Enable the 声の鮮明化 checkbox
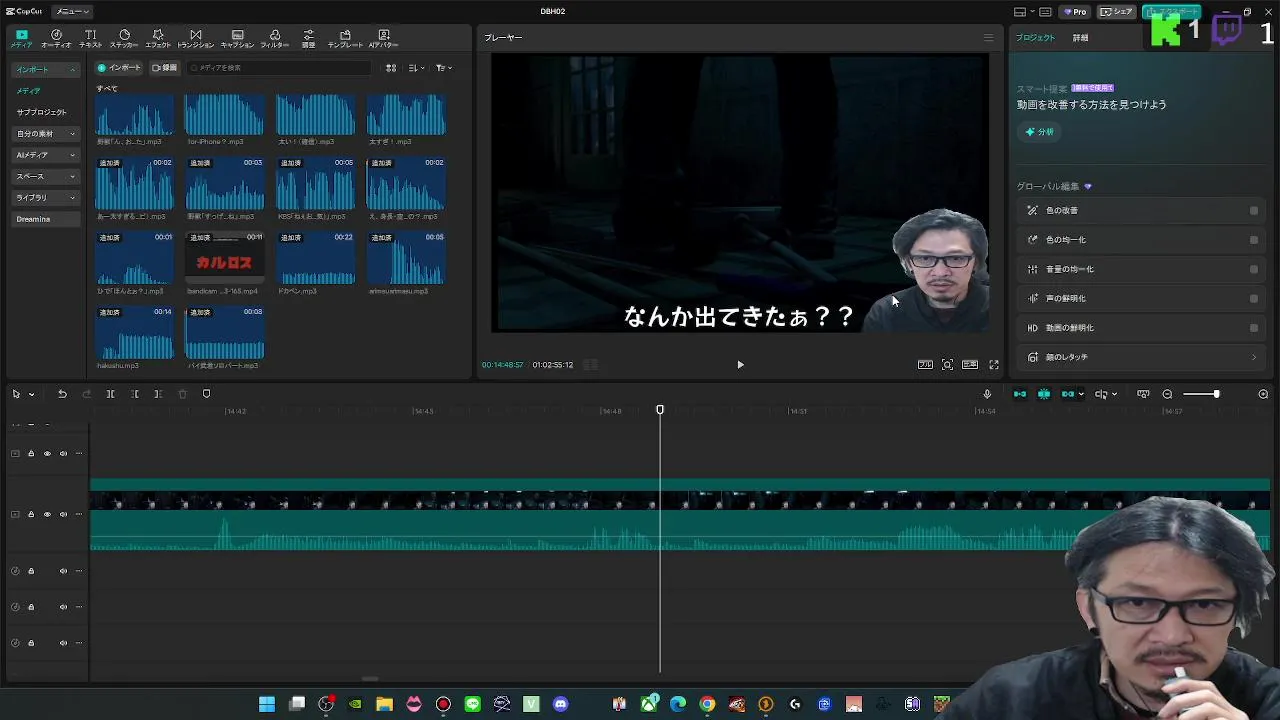This screenshot has width=1280, height=720. [1253, 298]
